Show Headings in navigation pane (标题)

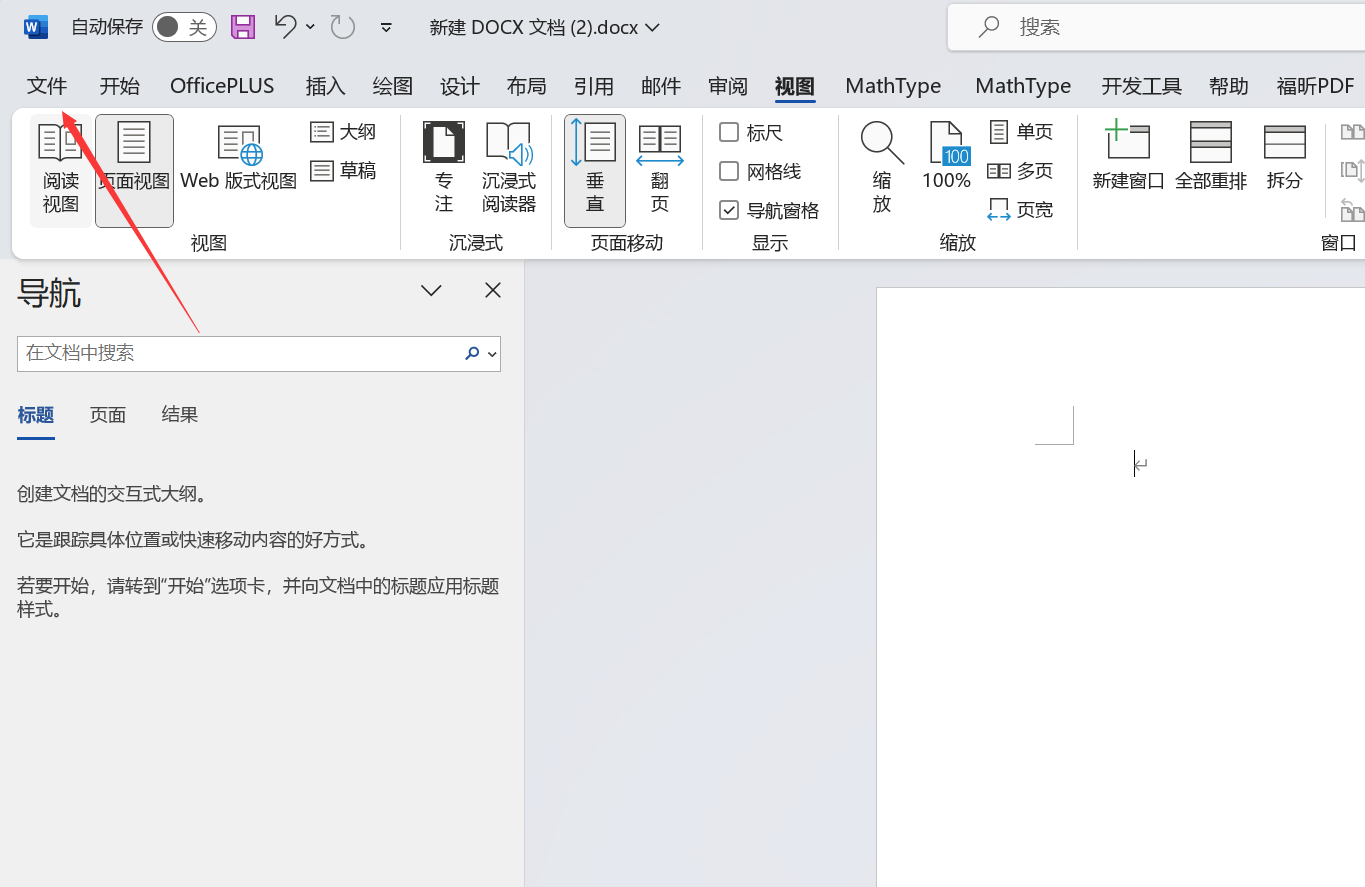tap(36, 415)
